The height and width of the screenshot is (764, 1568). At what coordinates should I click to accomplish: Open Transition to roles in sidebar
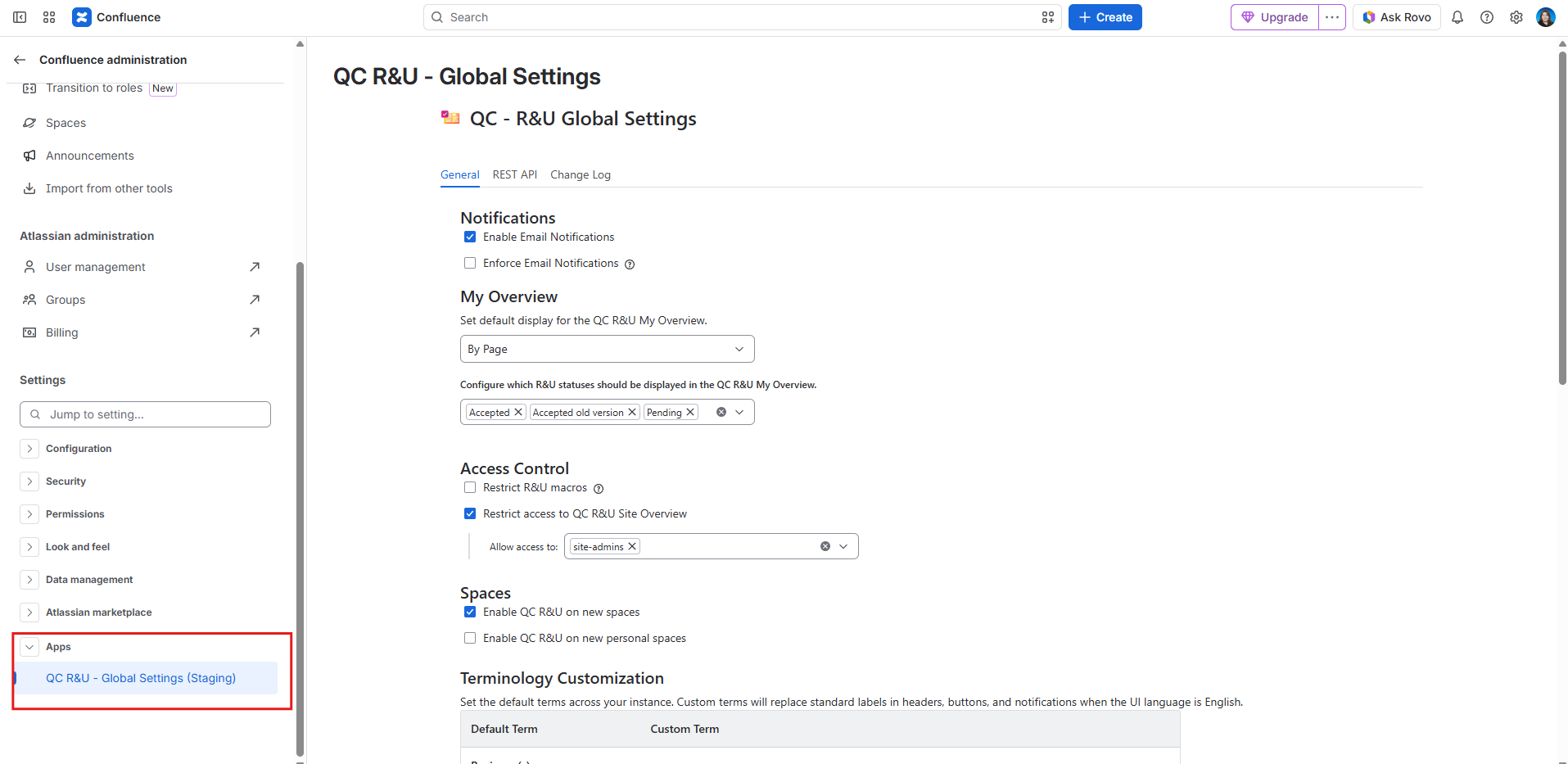click(94, 88)
